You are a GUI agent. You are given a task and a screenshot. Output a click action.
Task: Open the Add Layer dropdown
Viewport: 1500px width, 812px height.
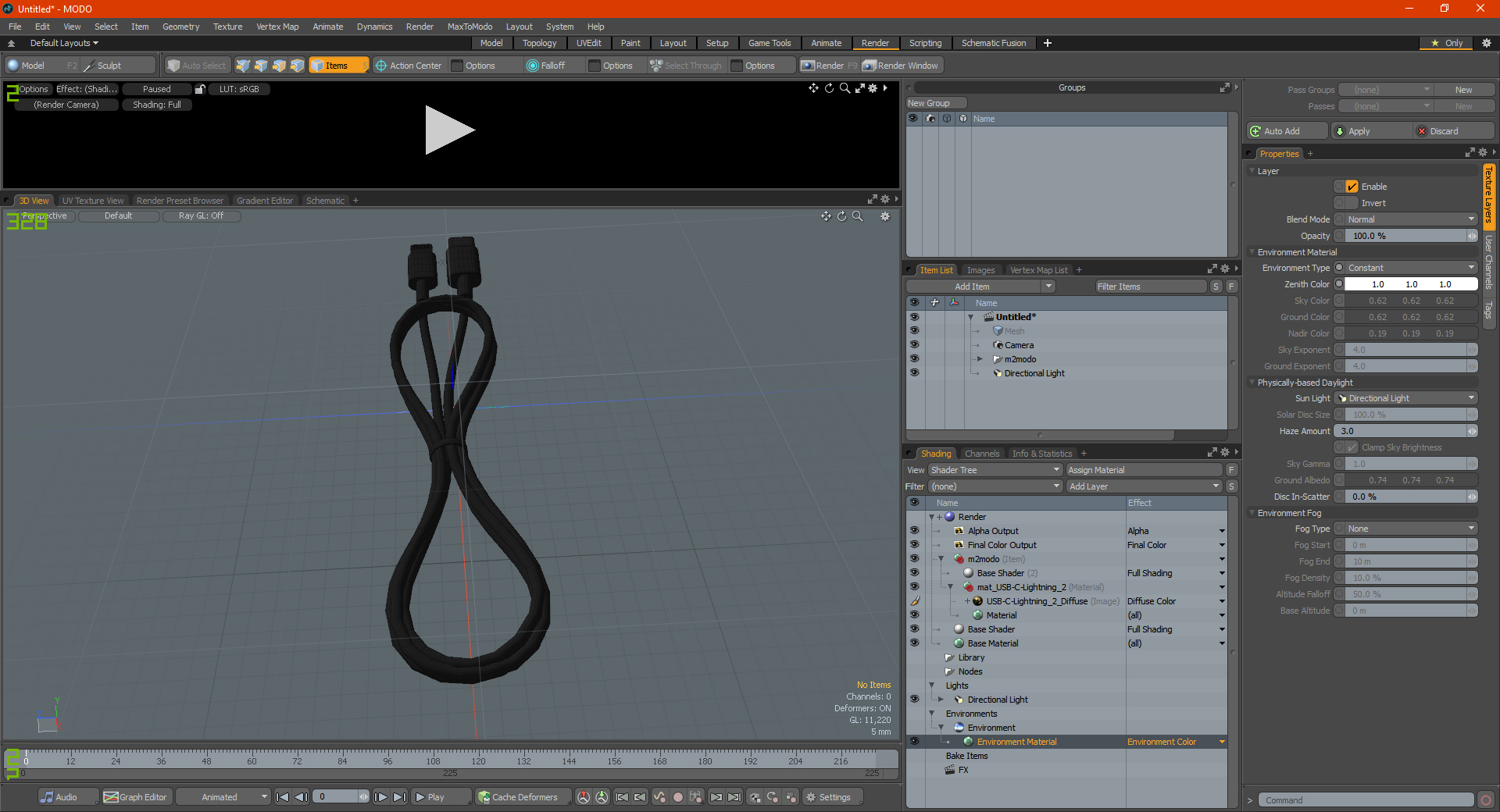[1143, 486]
